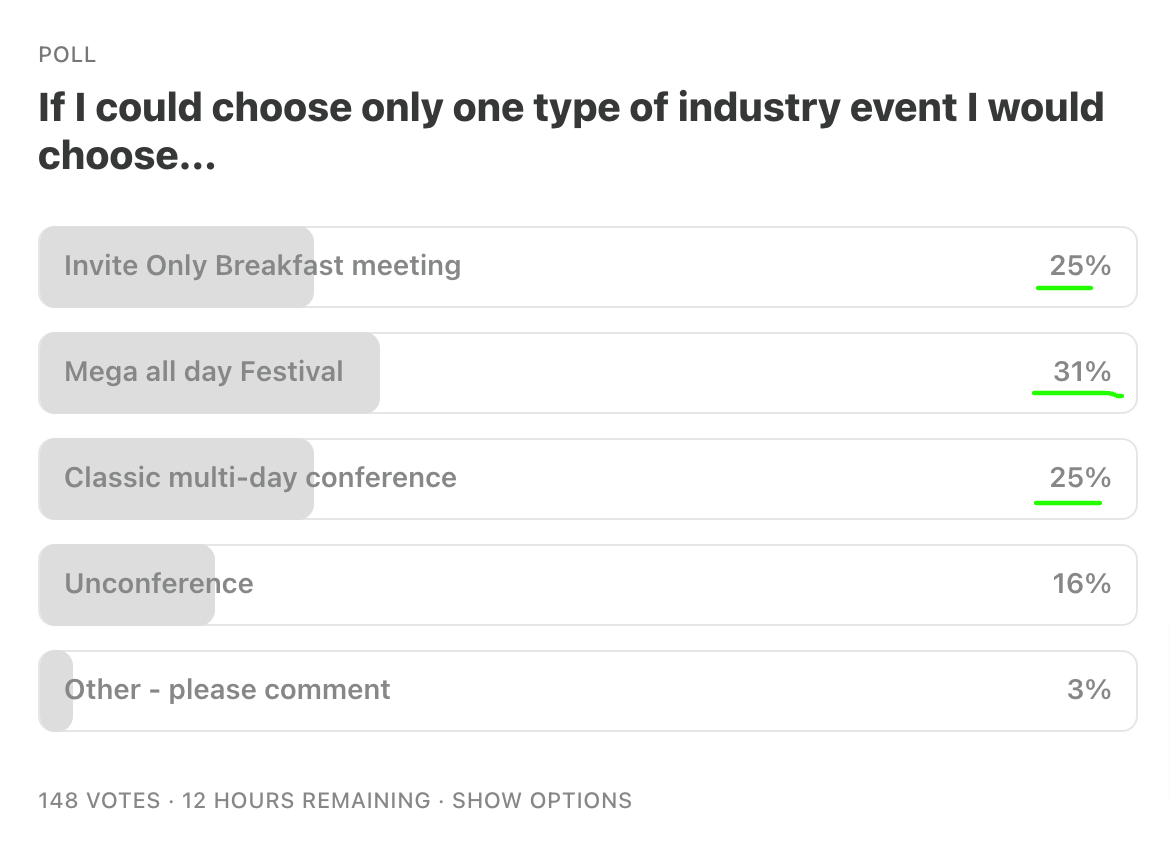Click the POLL label above question
The height and width of the screenshot is (856, 1170).
67,54
